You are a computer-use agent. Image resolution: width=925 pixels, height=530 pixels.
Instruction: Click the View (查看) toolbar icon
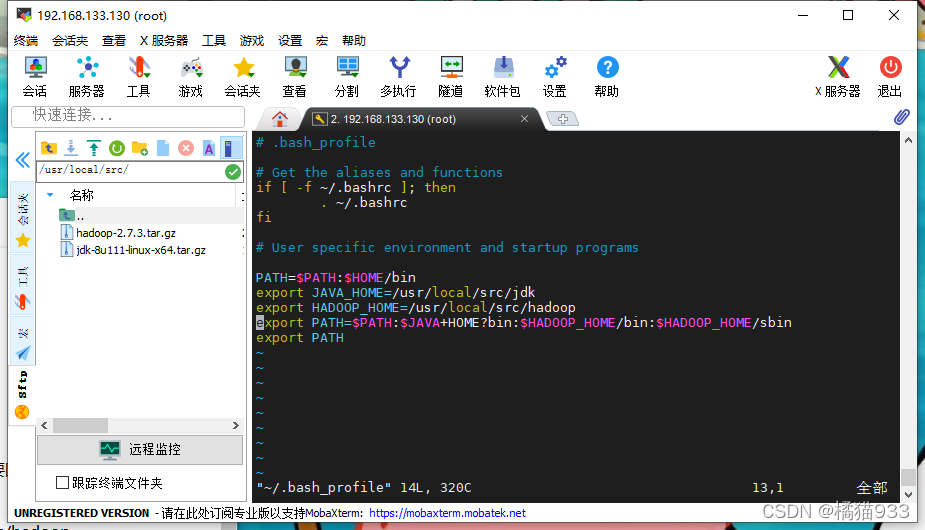coord(294,77)
